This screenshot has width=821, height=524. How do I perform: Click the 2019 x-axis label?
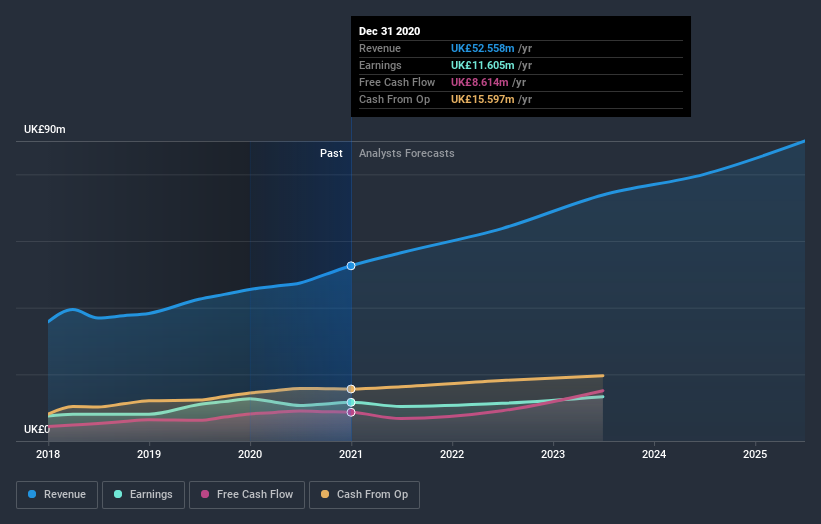(149, 454)
